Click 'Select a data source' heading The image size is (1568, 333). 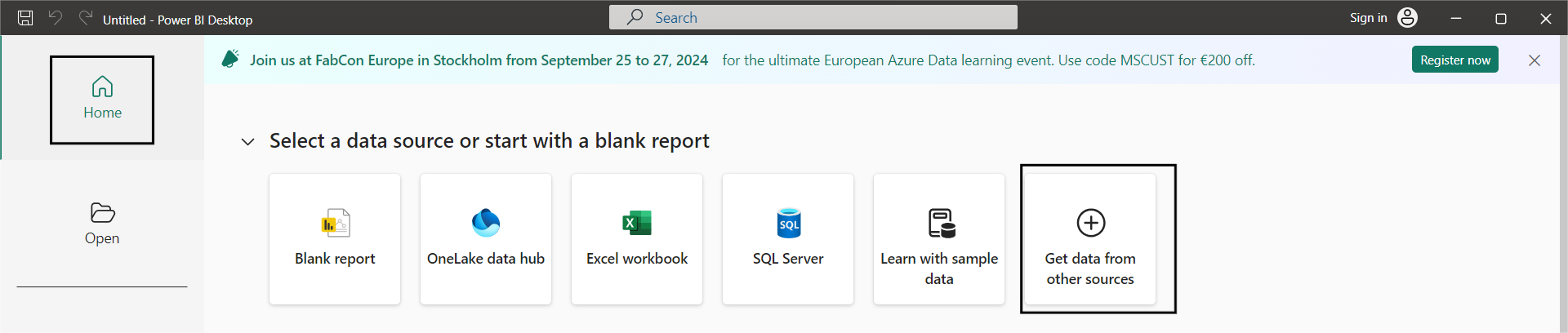tap(489, 141)
